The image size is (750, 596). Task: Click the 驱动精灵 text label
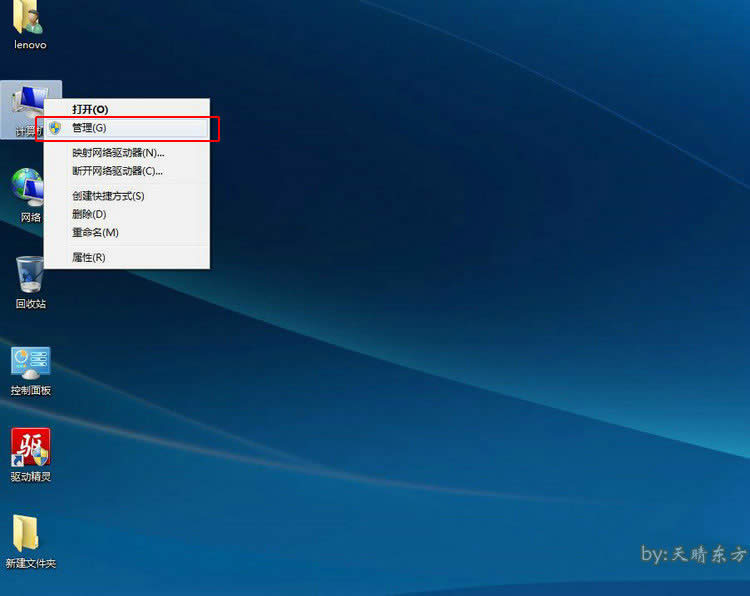click(x=31, y=477)
